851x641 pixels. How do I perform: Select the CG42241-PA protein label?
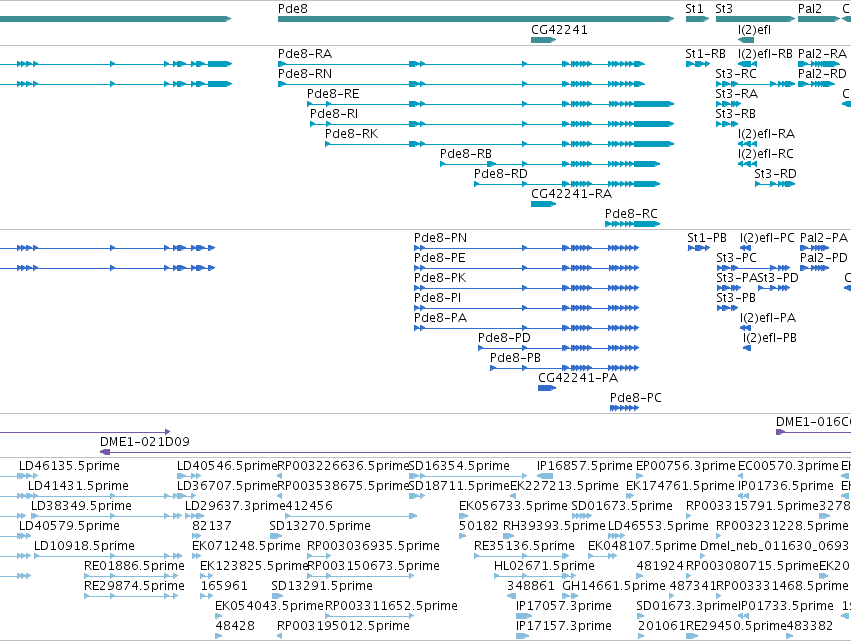coord(578,378)
